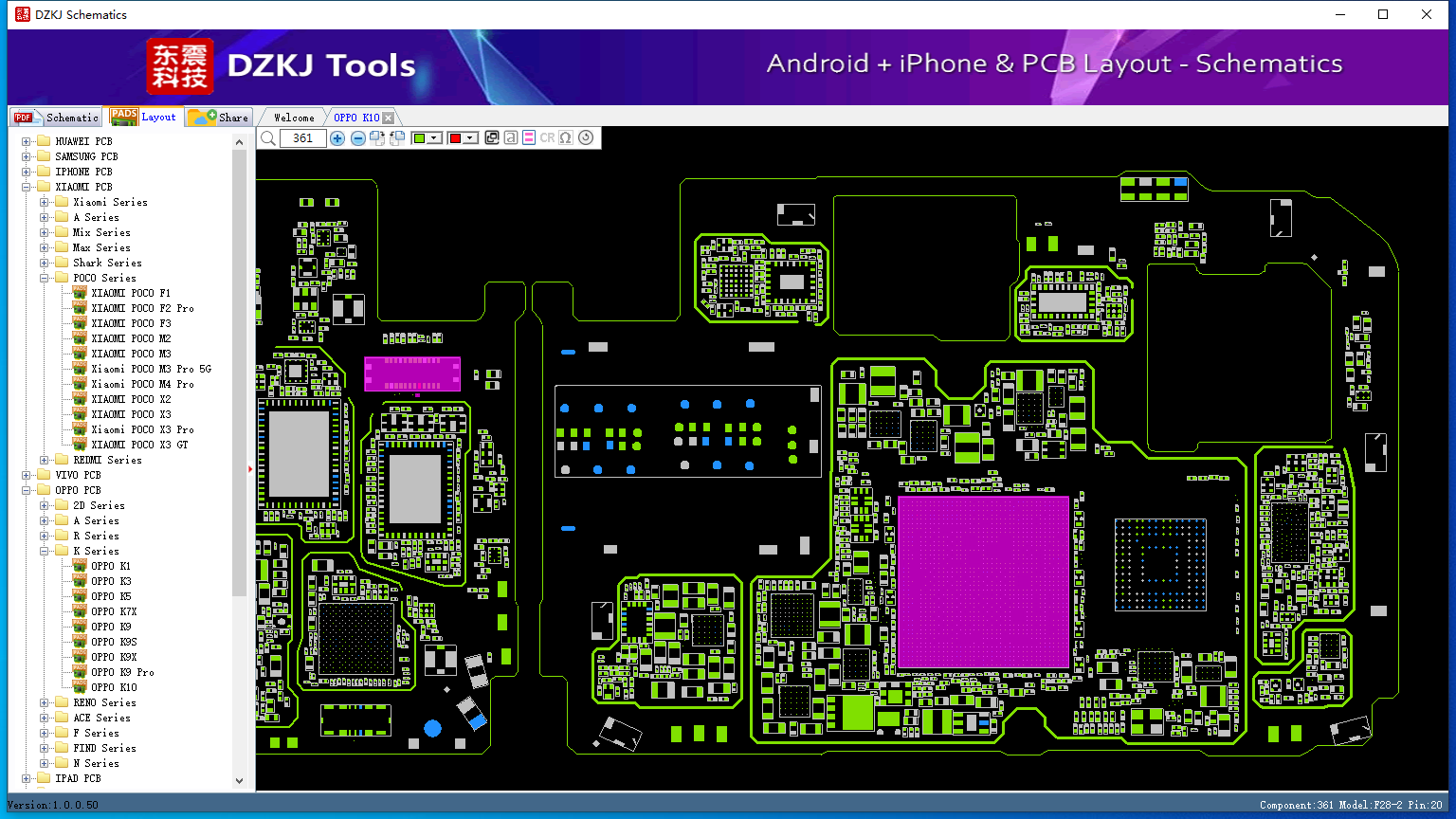Zoom in with the blue plus icon
Screen dimensions: 1456x819
337,138
